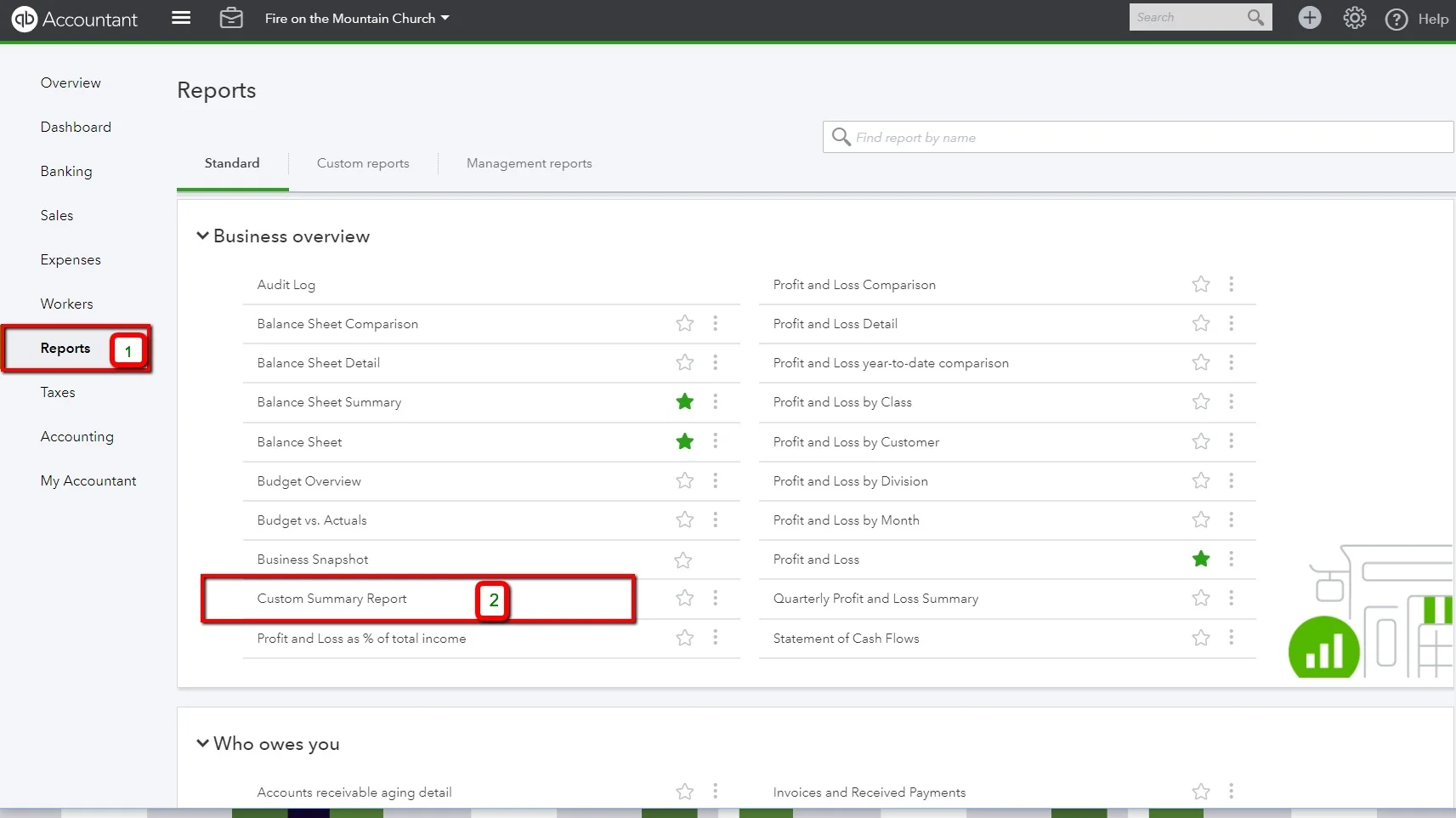Open Workers in sidebar

point(67,304)
